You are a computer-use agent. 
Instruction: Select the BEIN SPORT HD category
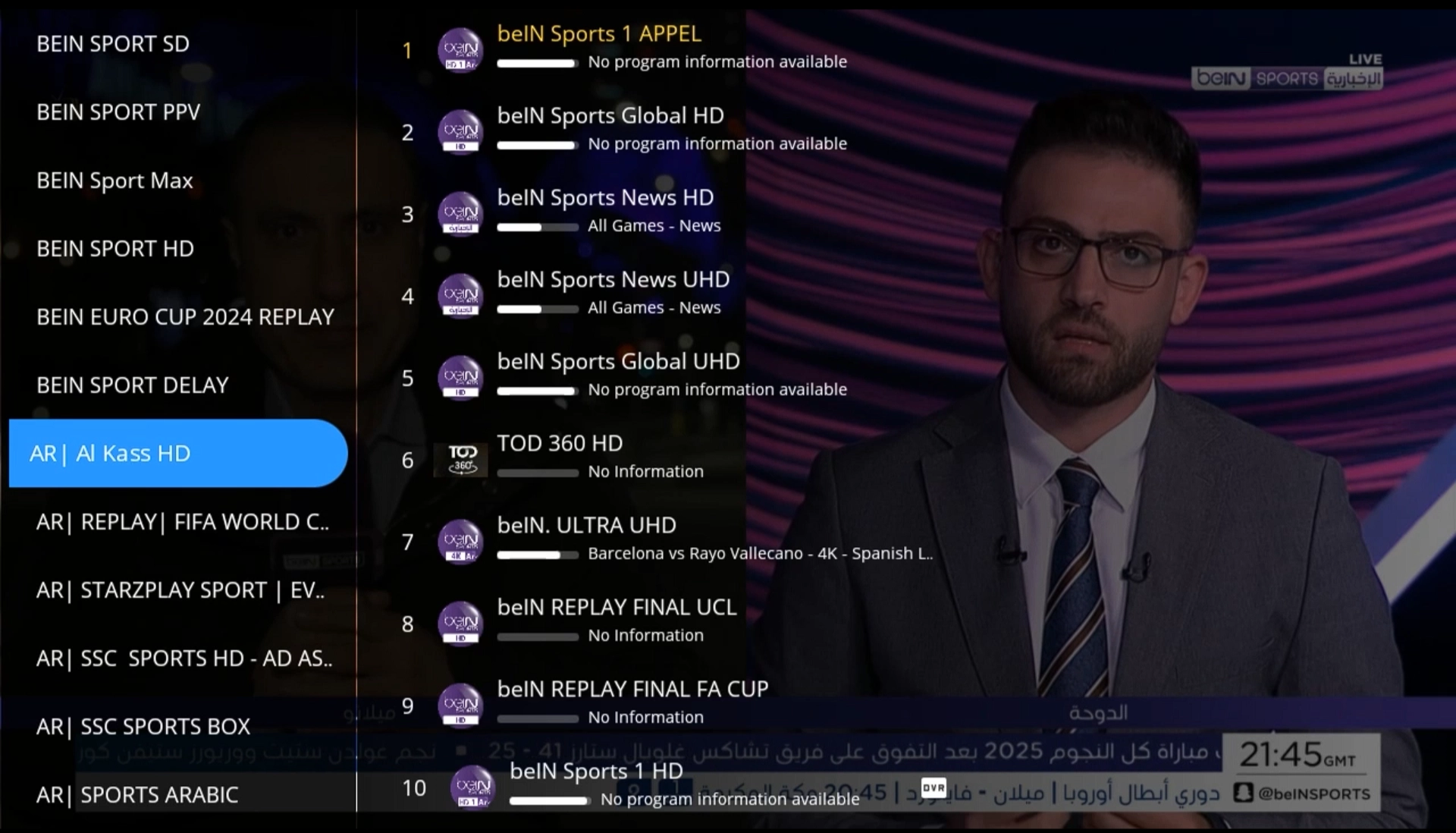[x=115, y=249]
